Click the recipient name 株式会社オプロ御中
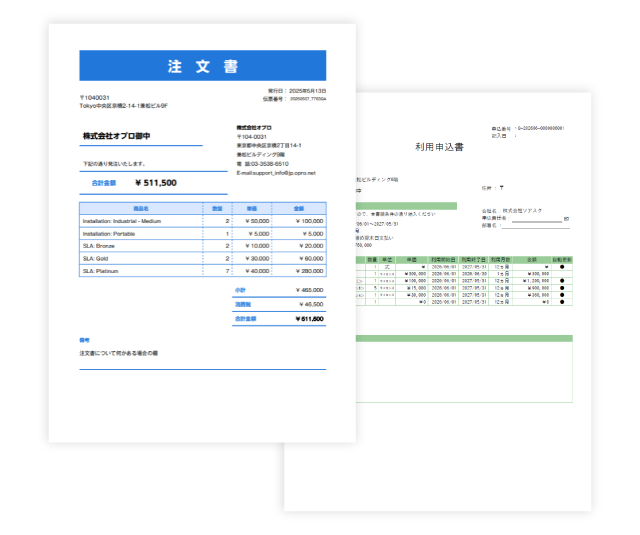Viewport: 640px width, 535px height. pyautogui.click(x=116, y=136)
